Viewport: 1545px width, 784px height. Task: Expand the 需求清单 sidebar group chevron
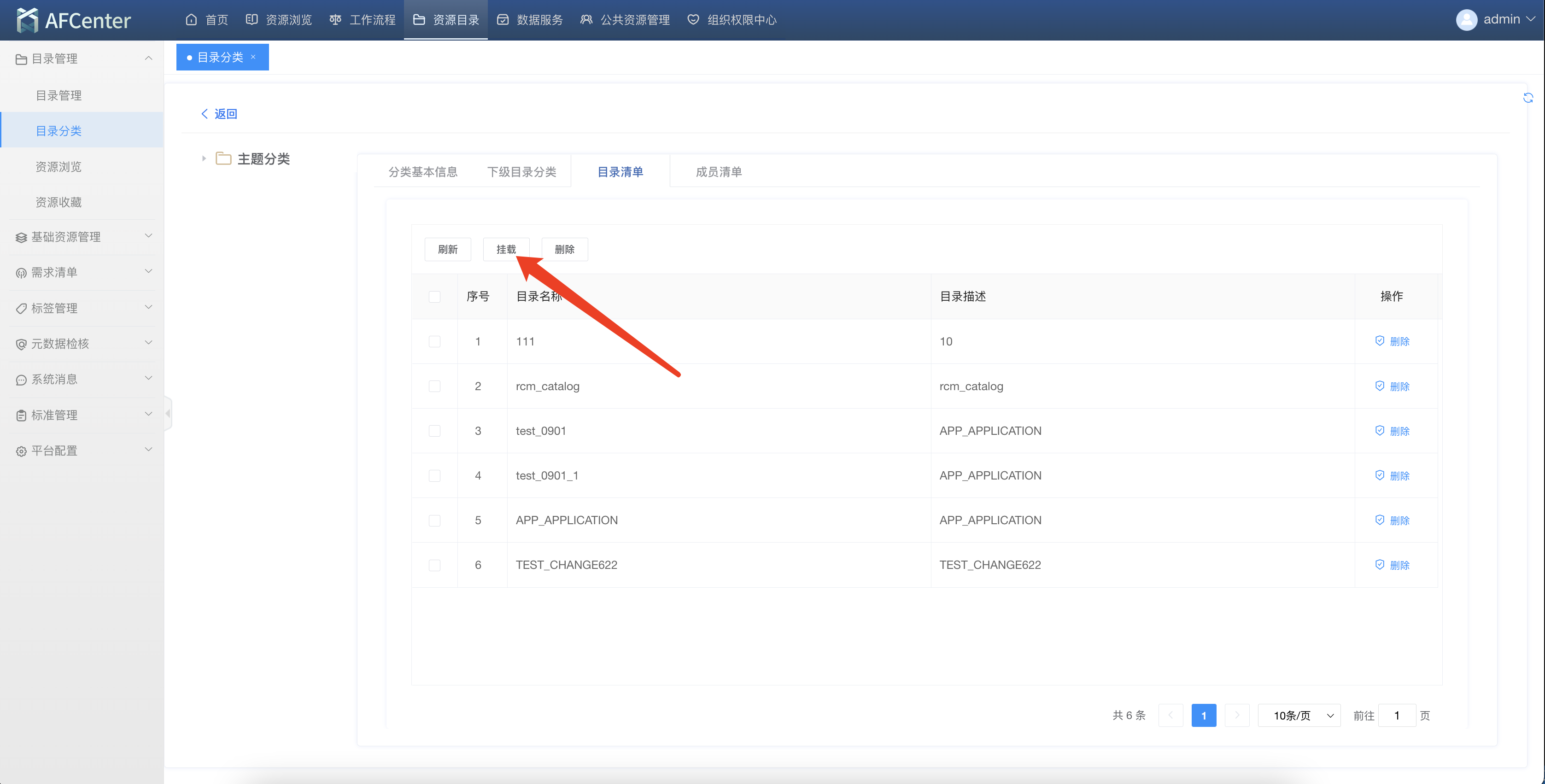pyautogui.click(x=149, y=271)
